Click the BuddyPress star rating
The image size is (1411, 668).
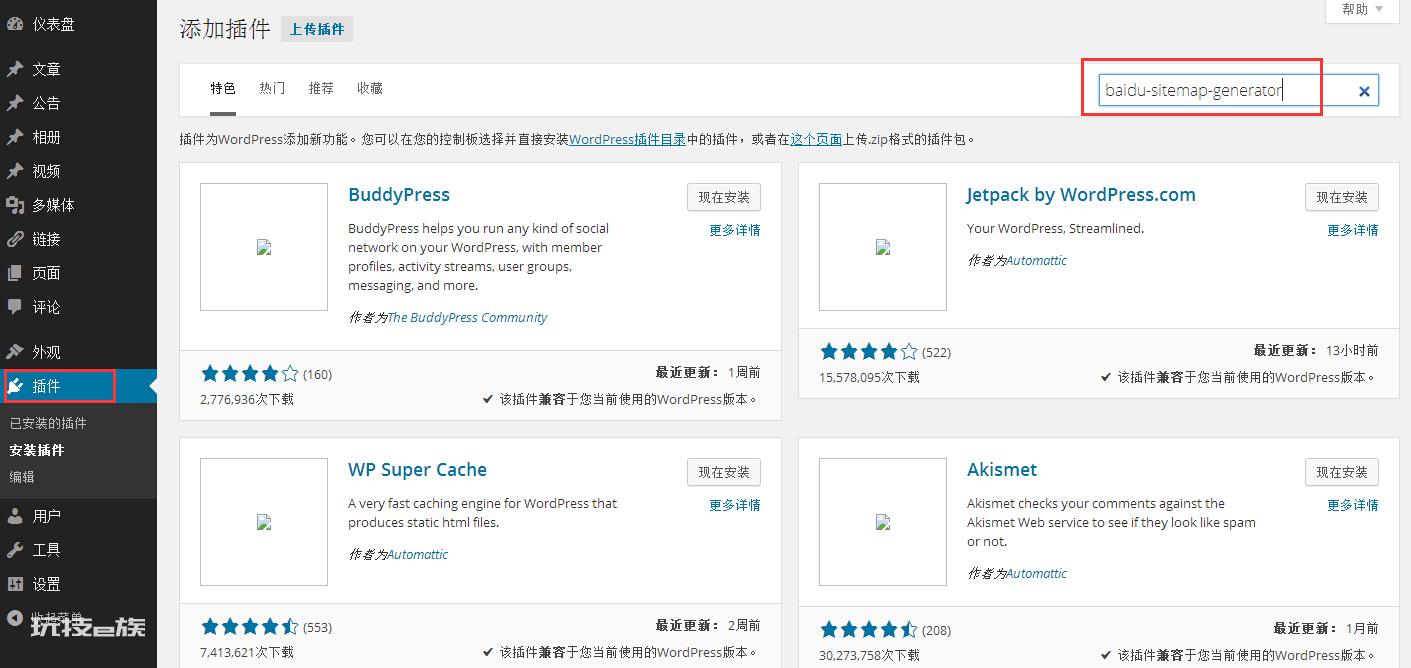click(250, 374)
